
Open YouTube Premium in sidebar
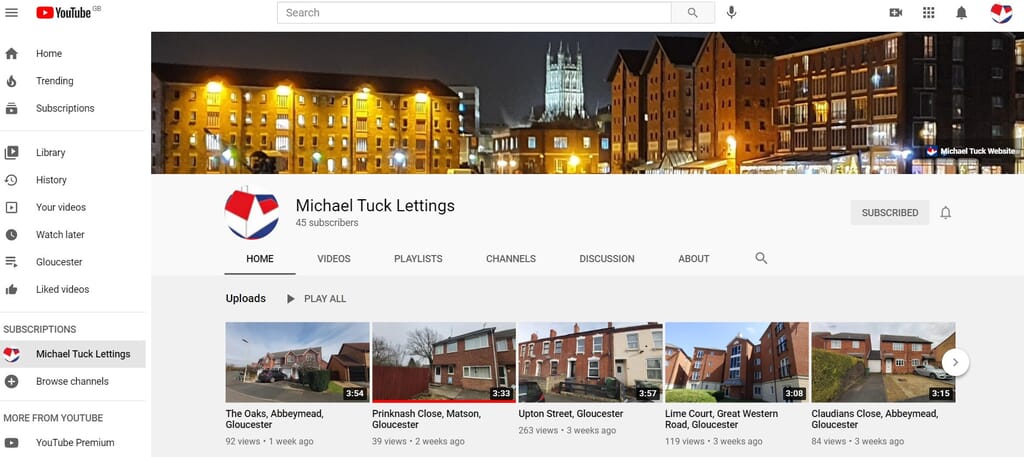[72, 443]
